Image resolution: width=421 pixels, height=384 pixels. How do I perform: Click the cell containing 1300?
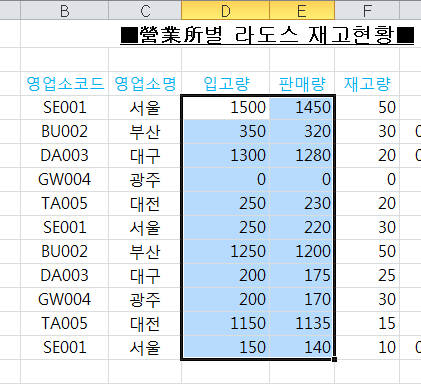pos(225,156)
